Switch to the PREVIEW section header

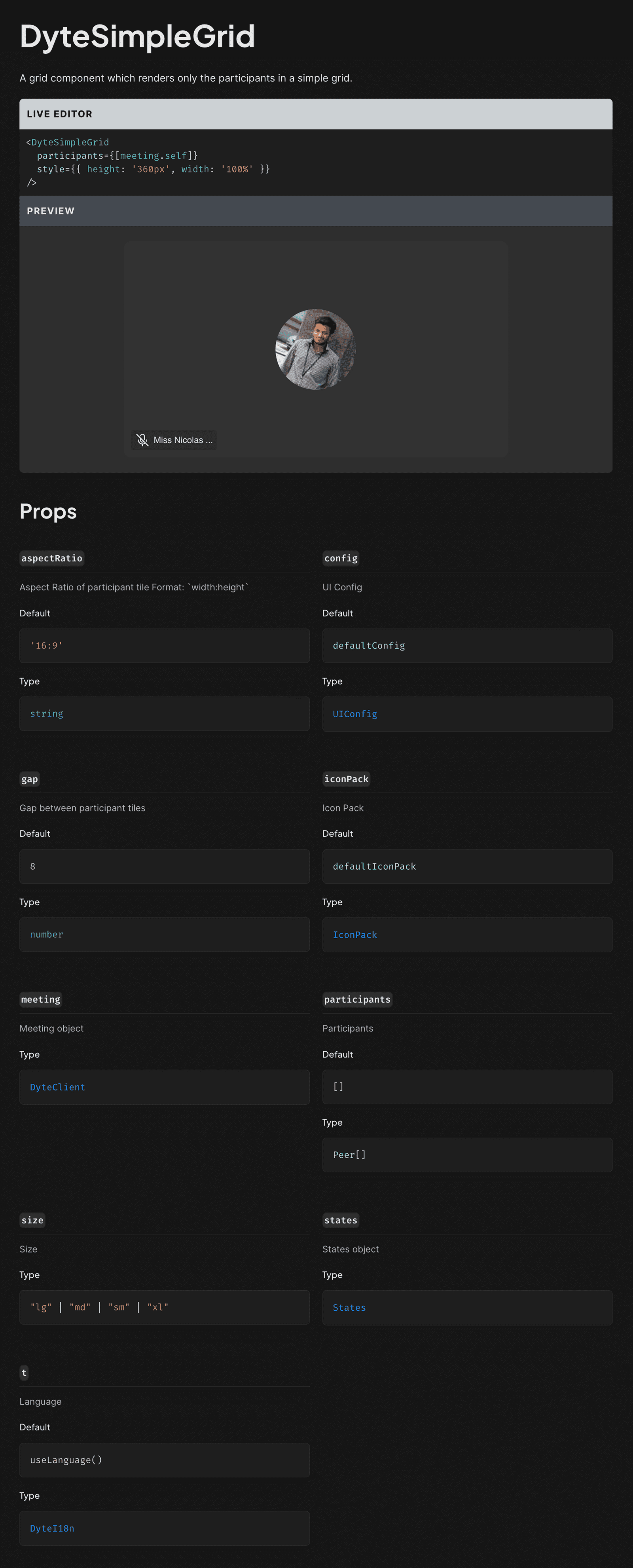point(51,210)
